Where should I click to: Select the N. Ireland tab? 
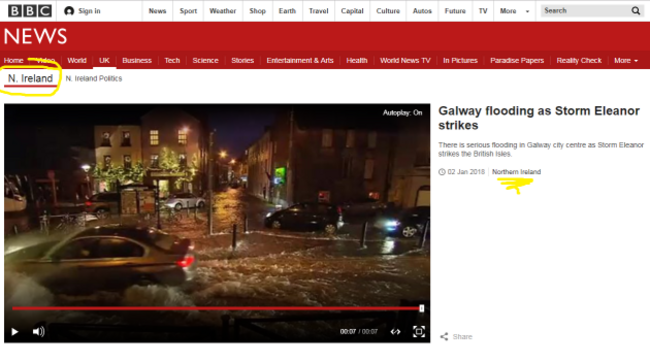(x=30, y=78)
